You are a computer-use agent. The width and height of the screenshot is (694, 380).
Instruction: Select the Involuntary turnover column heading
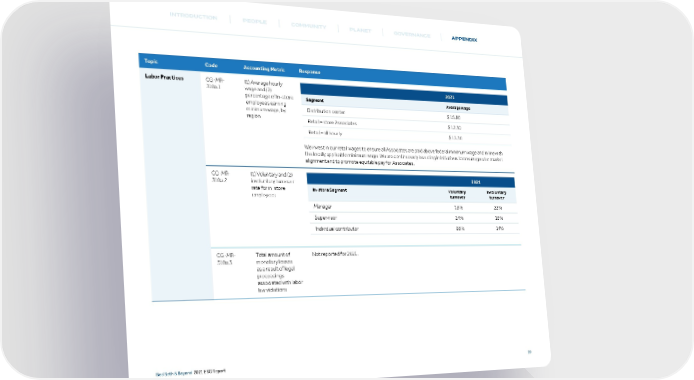(496, 195)
